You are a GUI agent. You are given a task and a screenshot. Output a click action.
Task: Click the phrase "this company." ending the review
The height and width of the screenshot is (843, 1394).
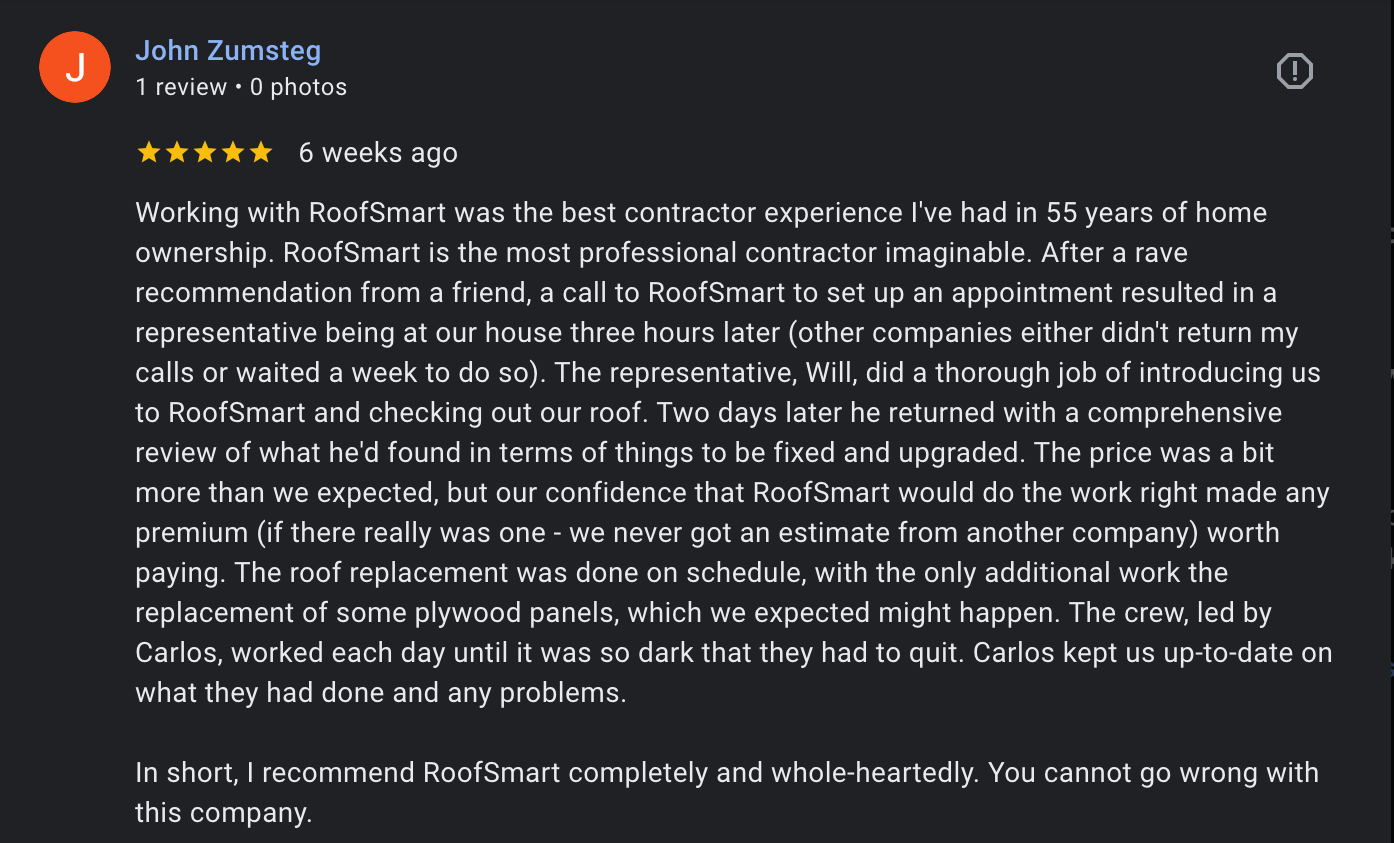click(224, 813)
